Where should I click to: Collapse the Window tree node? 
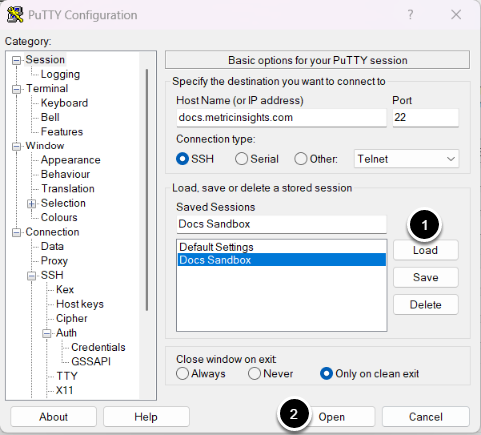tap(16, 147)
